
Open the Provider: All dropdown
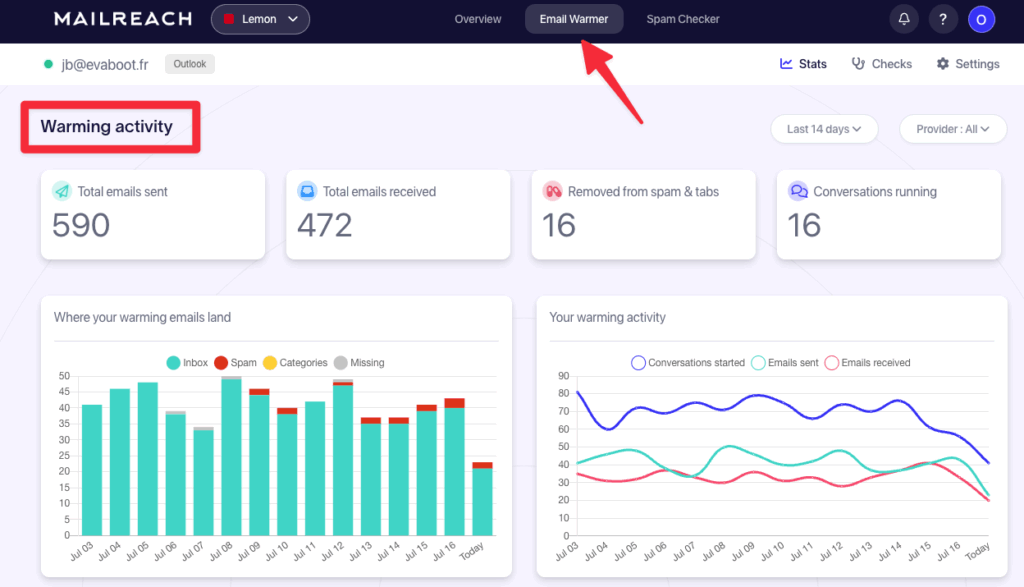(x=953, y=129)
